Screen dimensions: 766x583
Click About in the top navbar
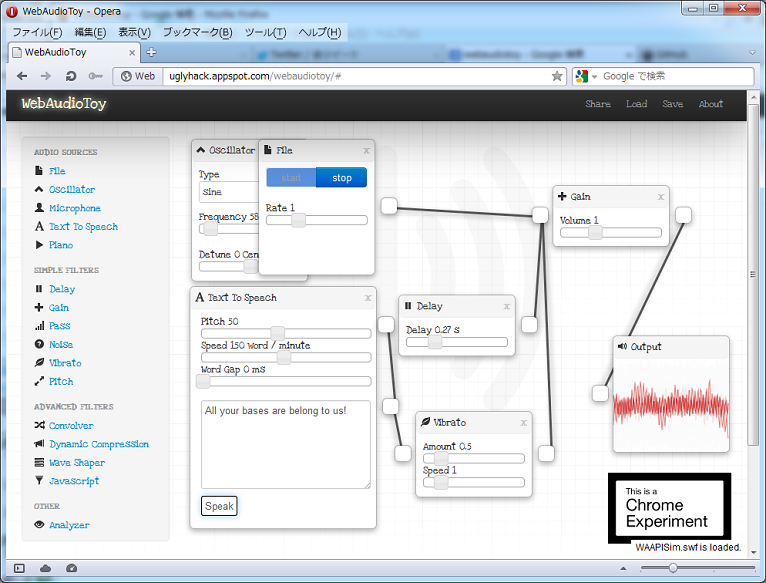710,104
